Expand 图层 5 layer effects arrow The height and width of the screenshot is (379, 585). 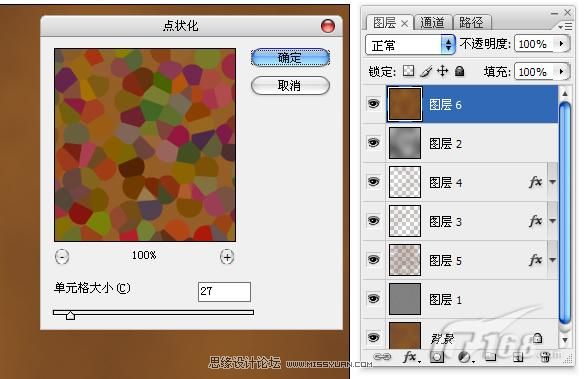[553, 260]
